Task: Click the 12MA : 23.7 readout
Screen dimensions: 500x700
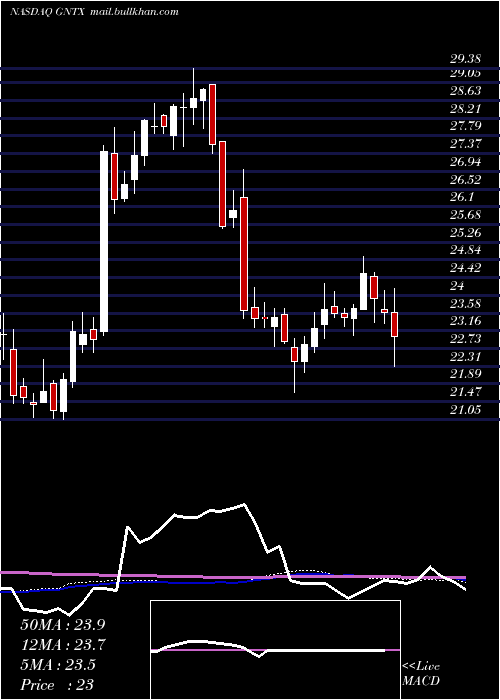Action: [63, 644]
